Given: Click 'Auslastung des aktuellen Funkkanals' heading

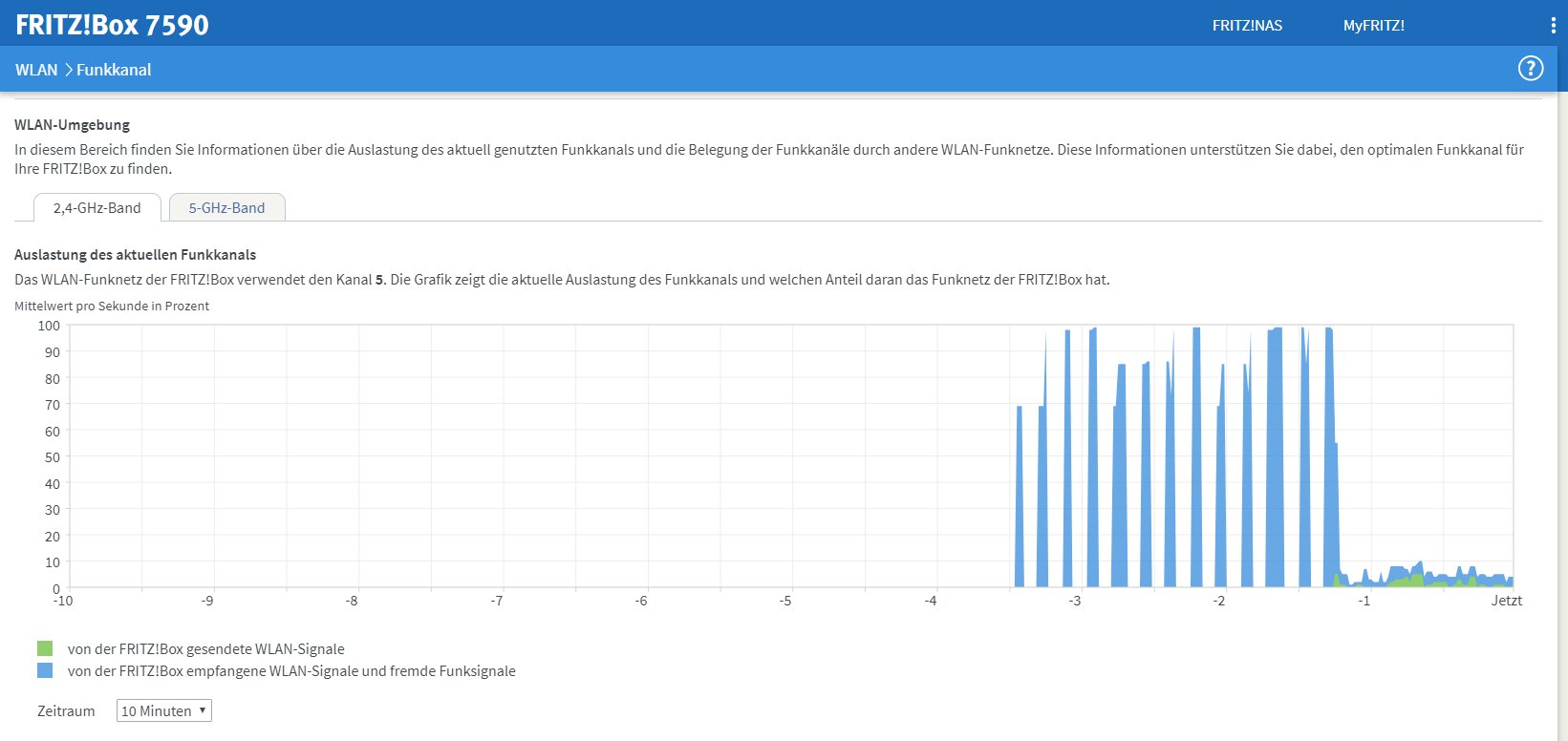Looking at the screenshot, I should [x=135, y=255].
